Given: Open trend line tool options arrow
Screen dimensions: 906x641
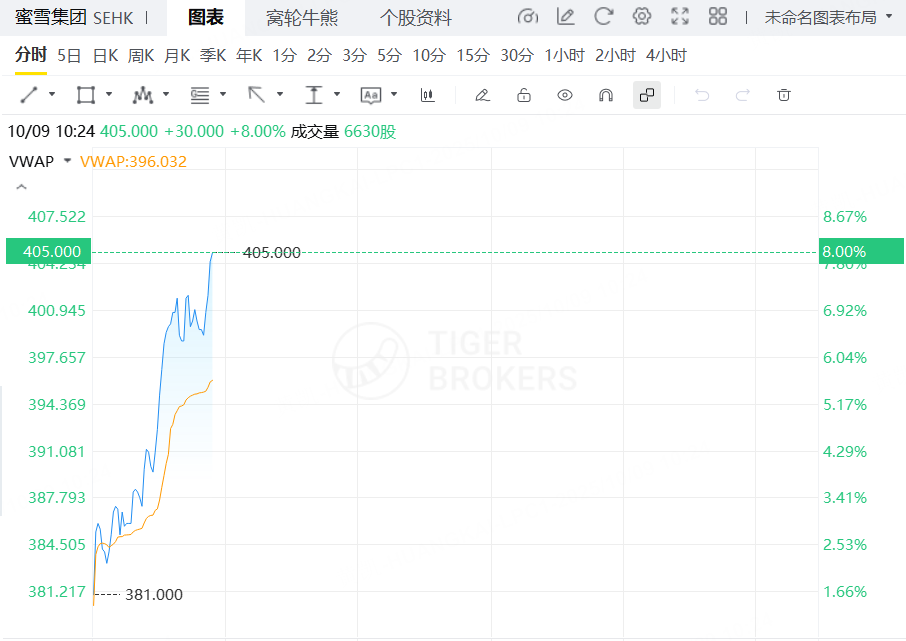Looking at the screenshot, I should pyautogui.click(x=52, y=94).
